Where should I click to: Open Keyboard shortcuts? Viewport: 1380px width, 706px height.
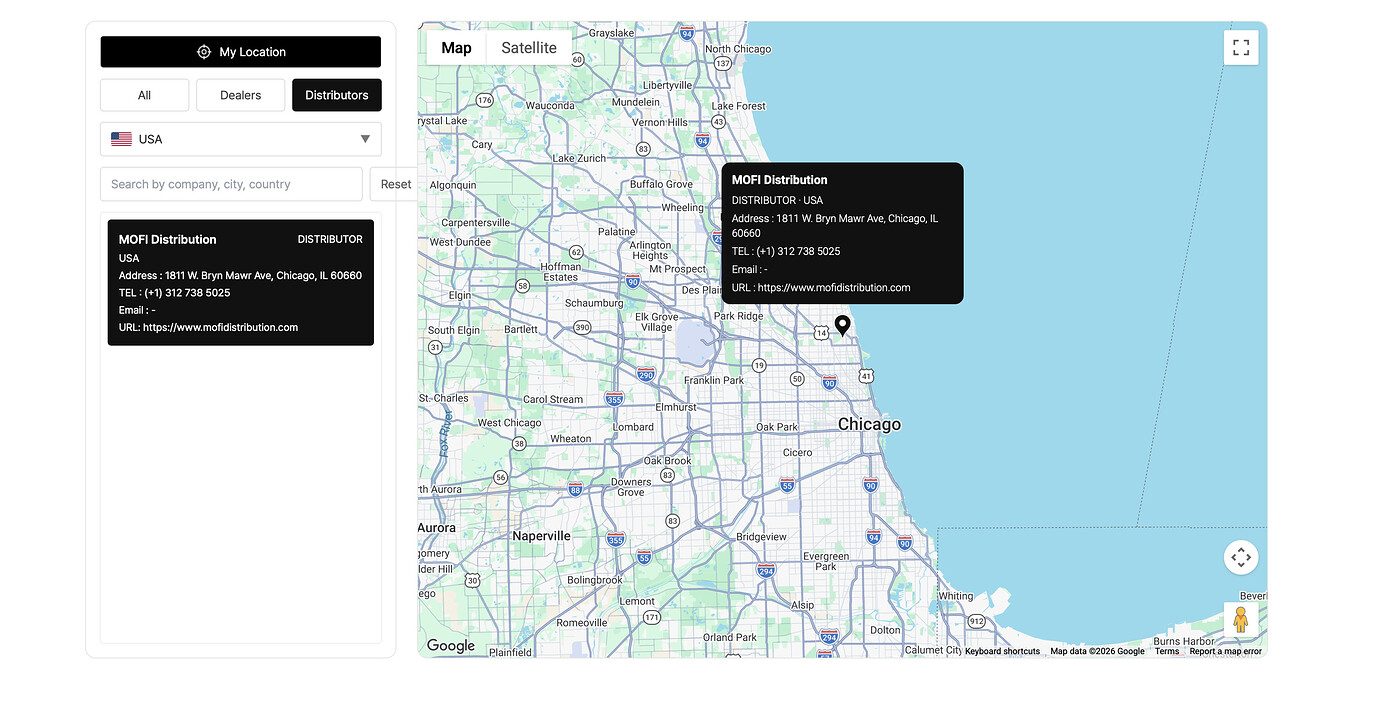(x=1002, y=651)
